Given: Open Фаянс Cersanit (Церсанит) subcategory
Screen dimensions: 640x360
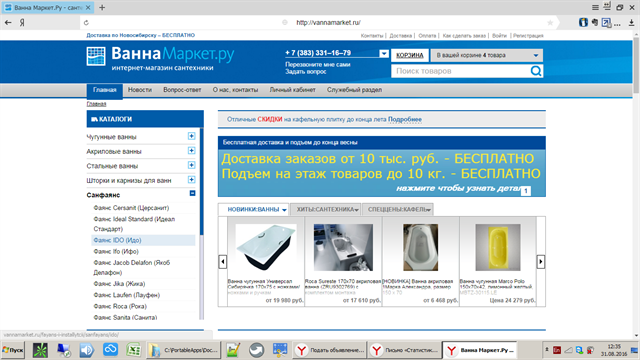Looking at the screenshot, I should coord(131,208).
